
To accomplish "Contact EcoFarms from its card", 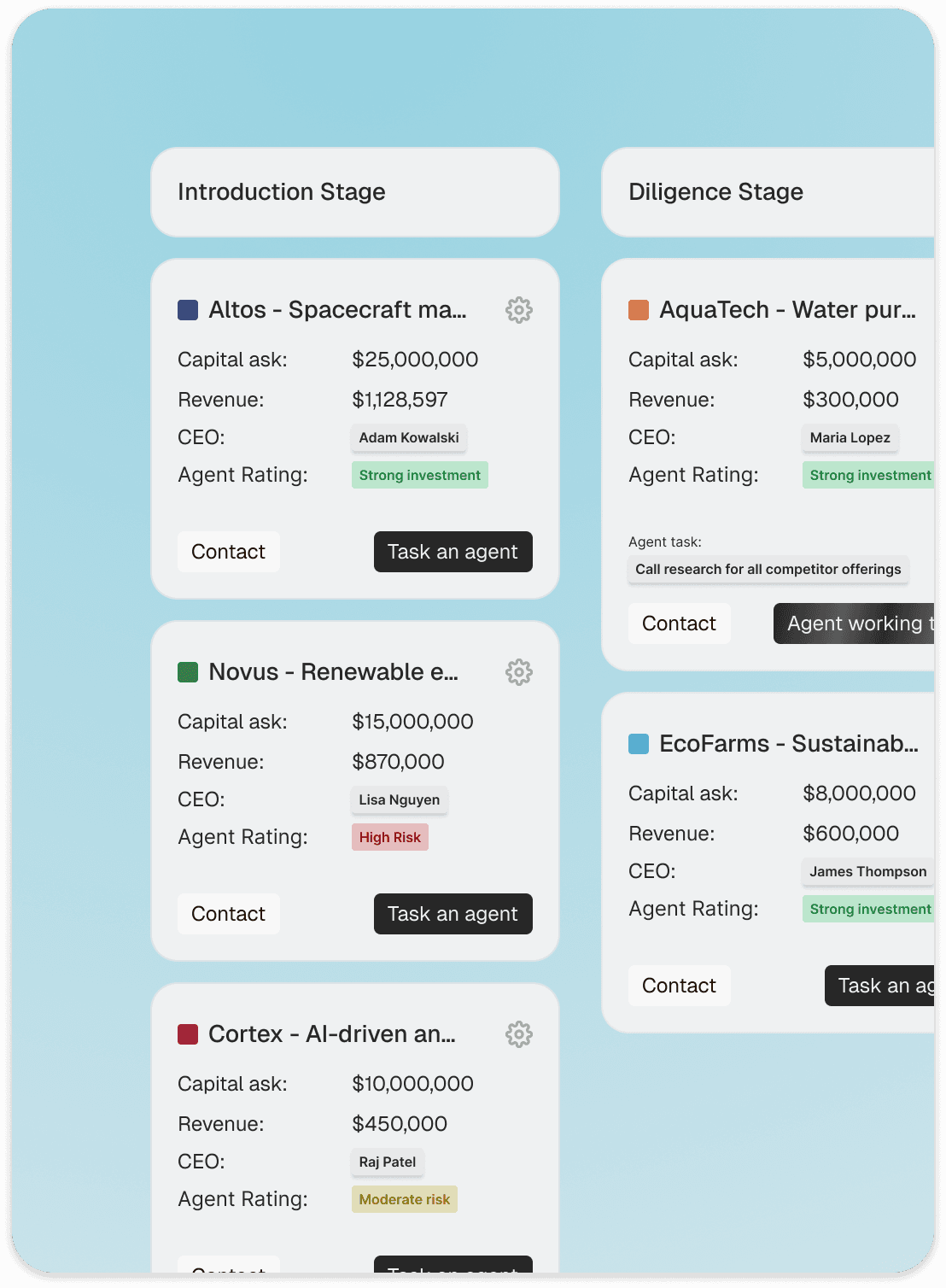I will [679, 986].
